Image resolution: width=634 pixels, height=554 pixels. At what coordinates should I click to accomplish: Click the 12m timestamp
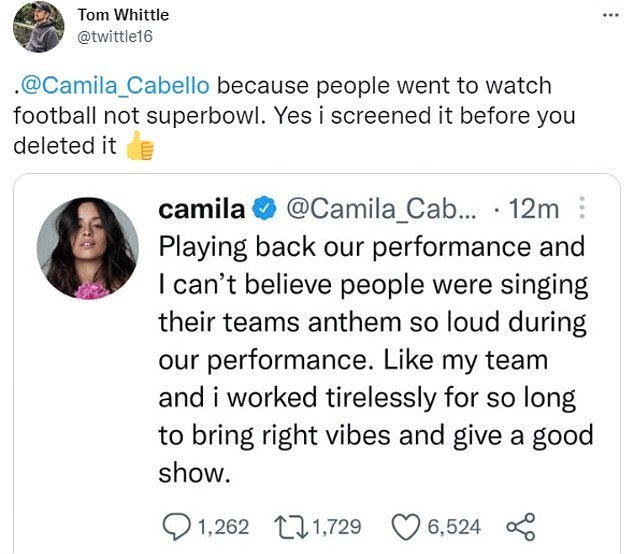pyautogui.click(x=533, y=209)
